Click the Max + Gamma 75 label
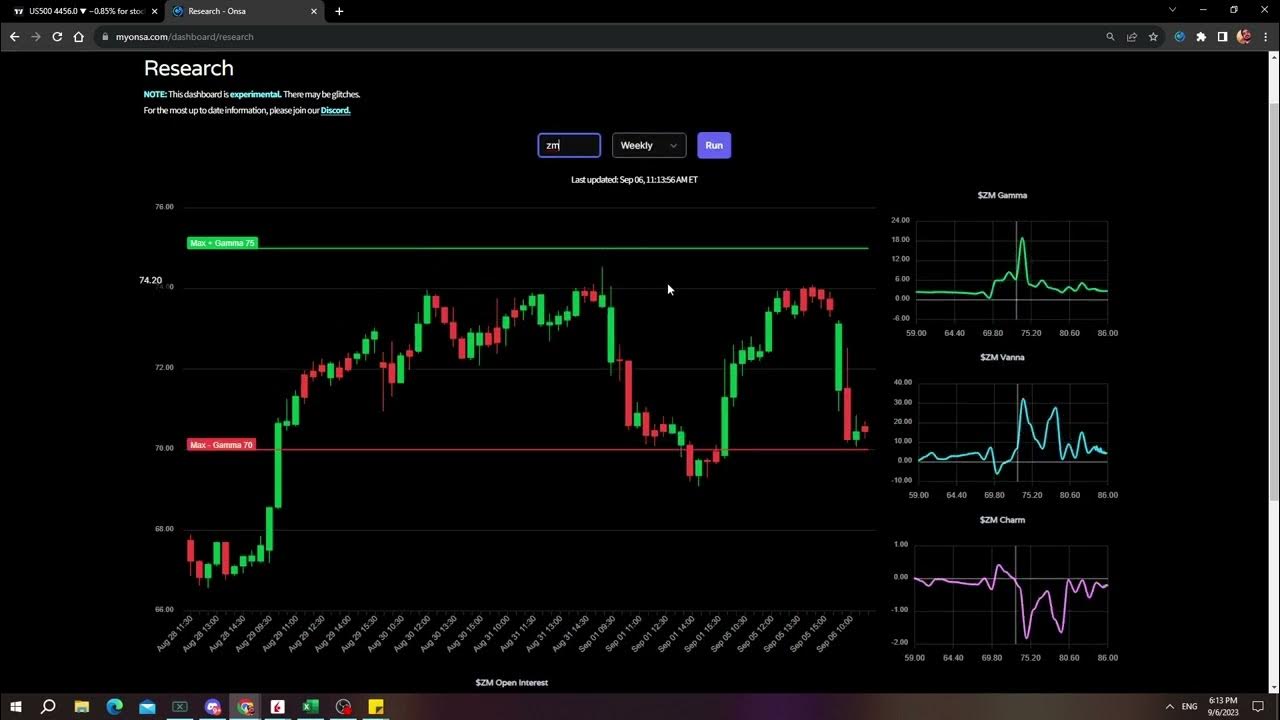 click(222, 243)
